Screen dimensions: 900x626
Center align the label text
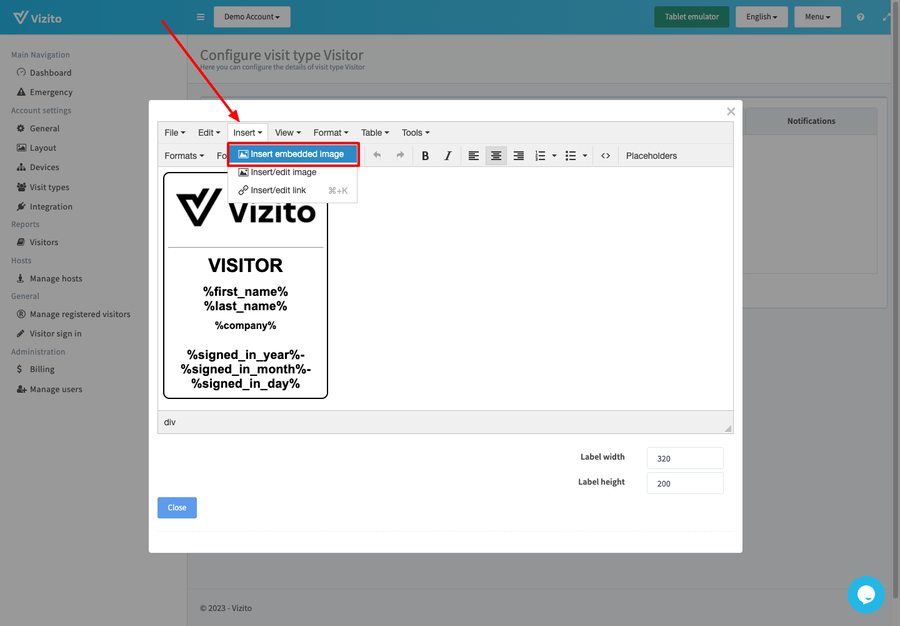pos(496,156)
